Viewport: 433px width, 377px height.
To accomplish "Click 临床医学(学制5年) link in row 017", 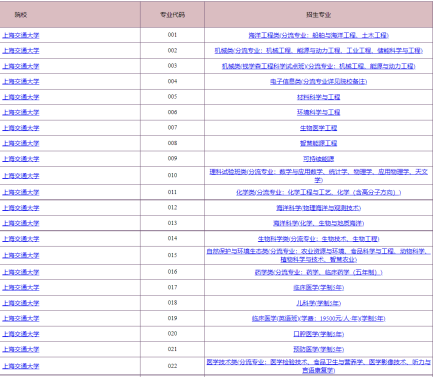I will pyautogui.click(x=318, y=288).
